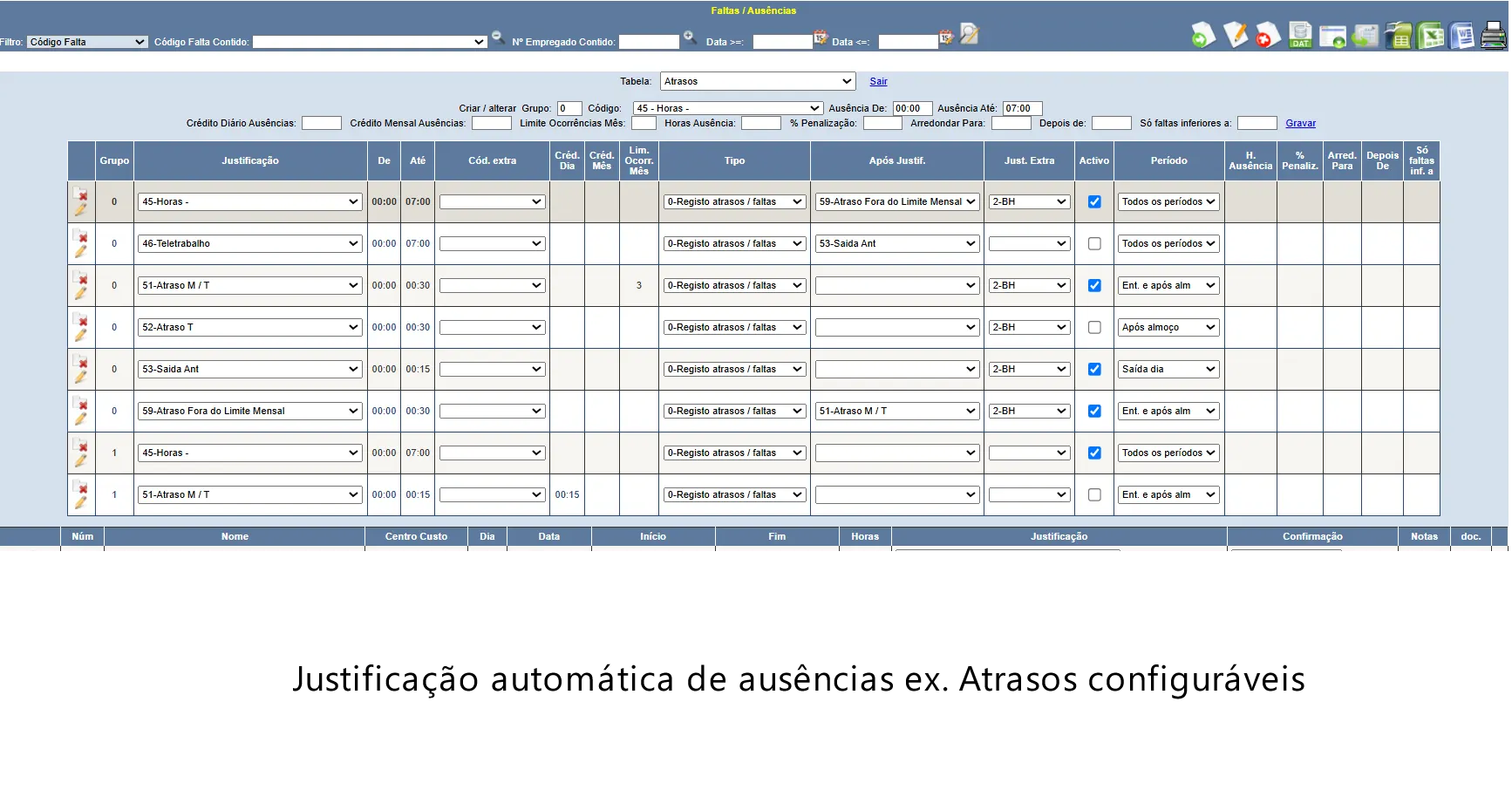The width and height of the screenshot is (1512, 790).
Task: Open the Código dropdown showing 45 - Horas -
Action: tap(728, 108)
